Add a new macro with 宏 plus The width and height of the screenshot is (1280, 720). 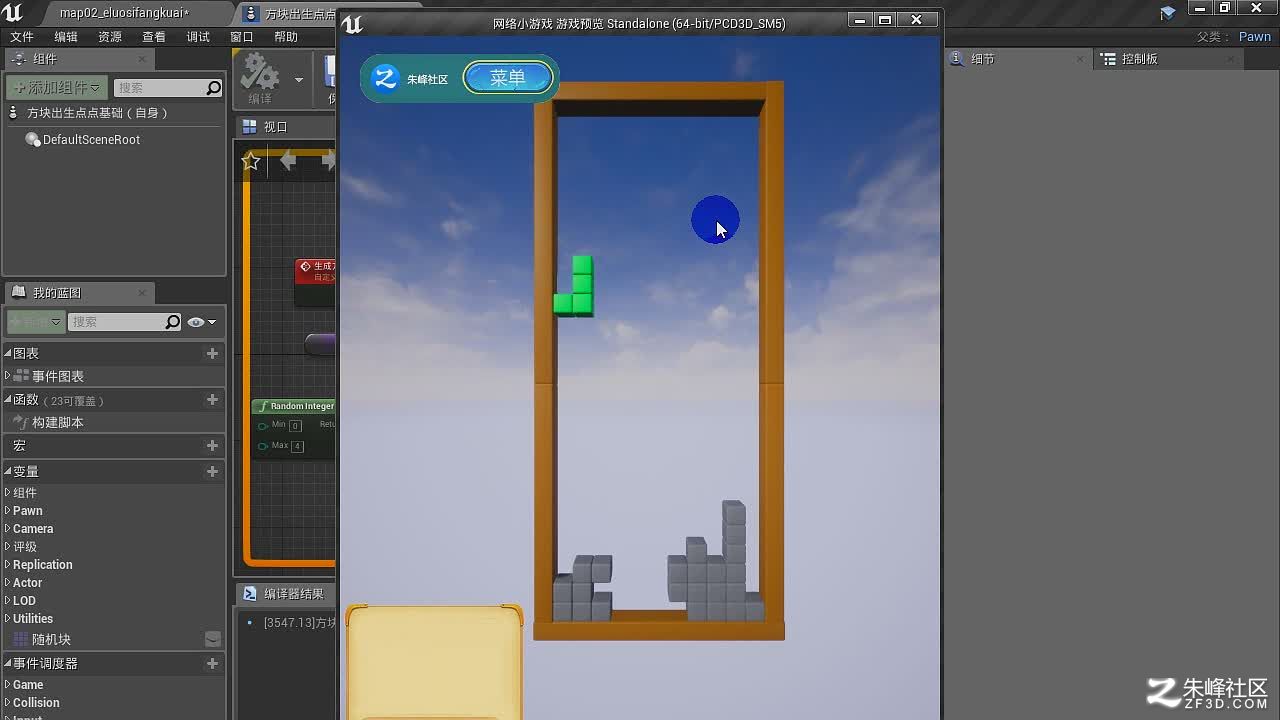click(x=212, y=445)
